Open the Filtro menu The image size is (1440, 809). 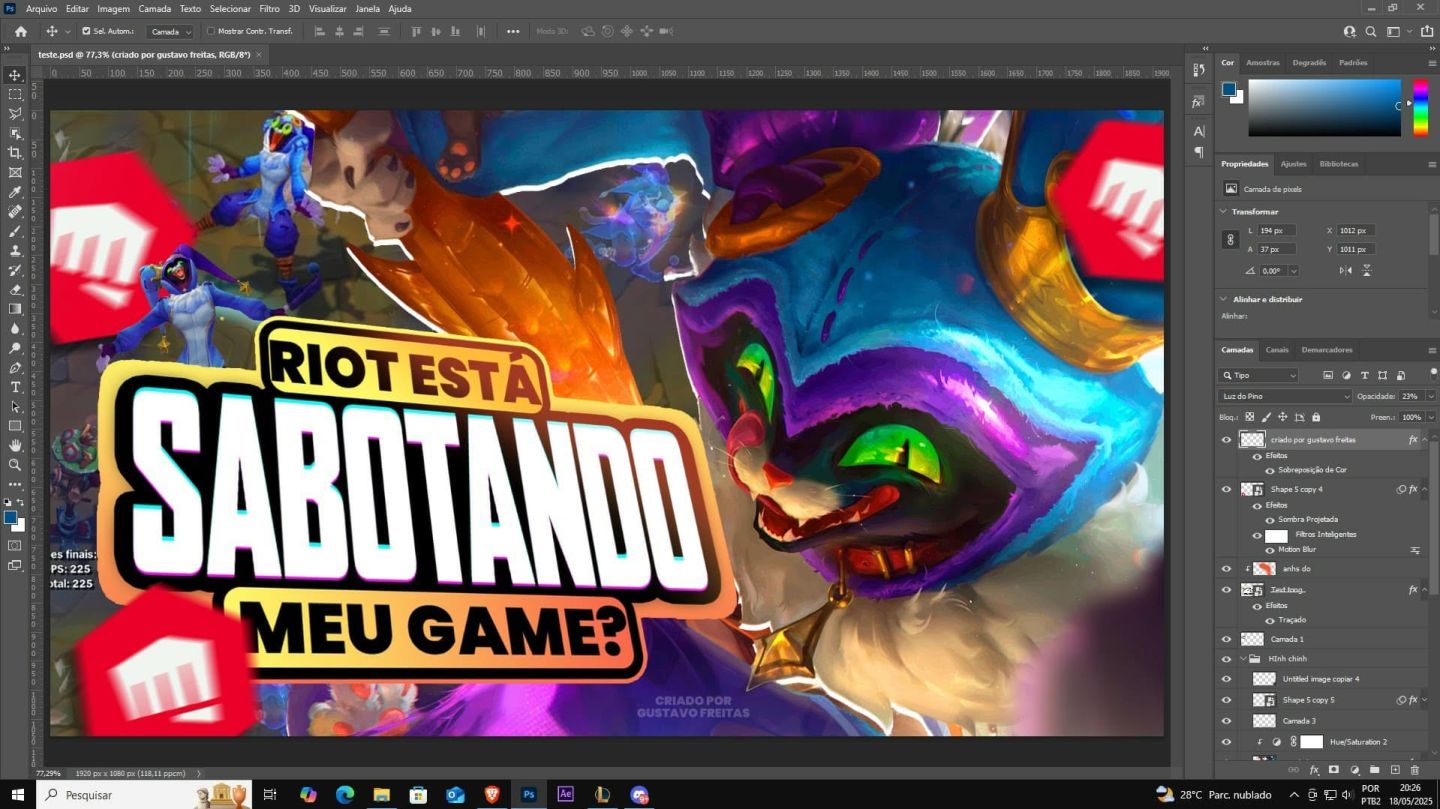pyautogui.click(x=269, y=8)
